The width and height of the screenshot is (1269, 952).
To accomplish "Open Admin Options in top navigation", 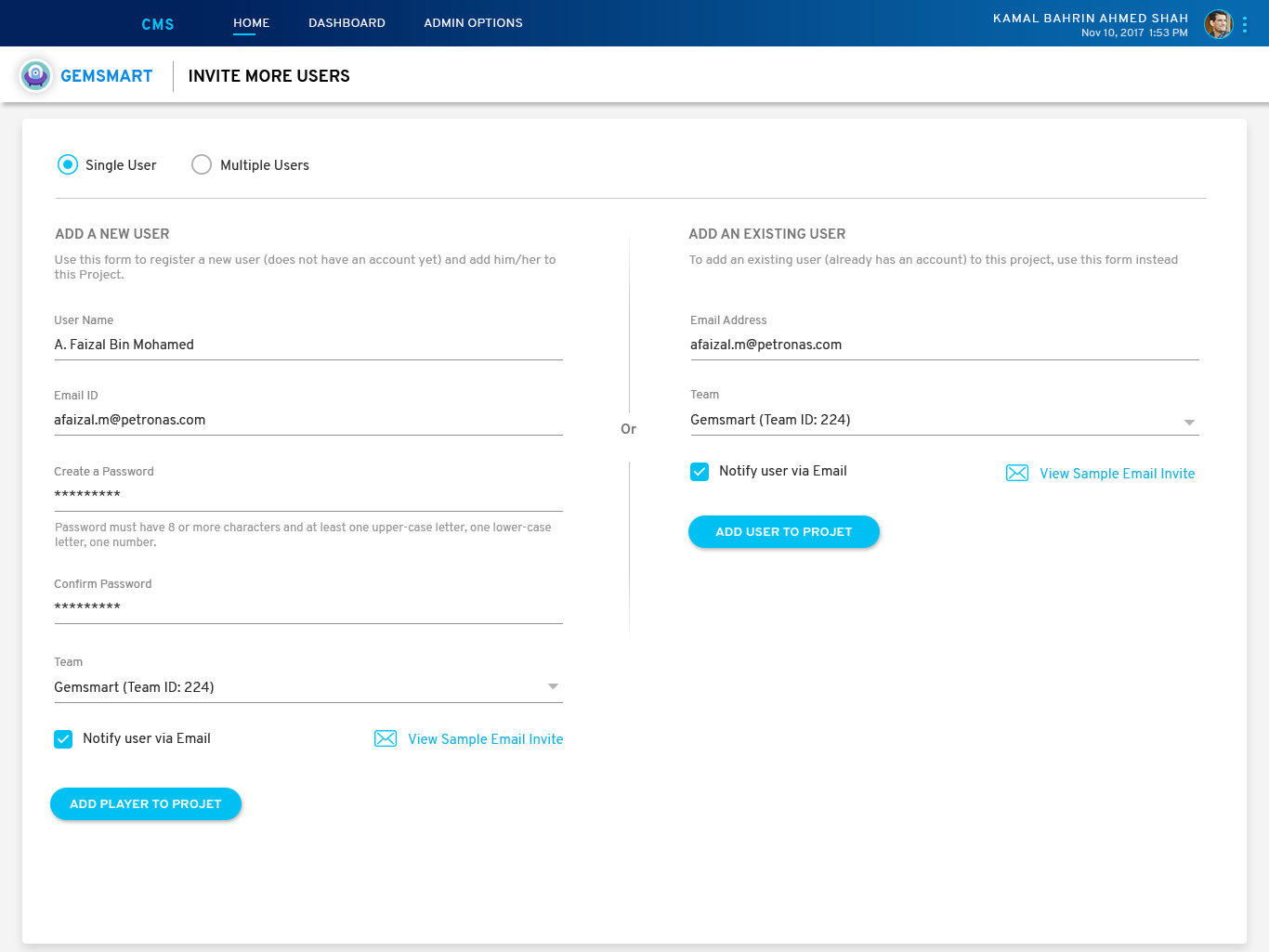I will click(473, 23).
